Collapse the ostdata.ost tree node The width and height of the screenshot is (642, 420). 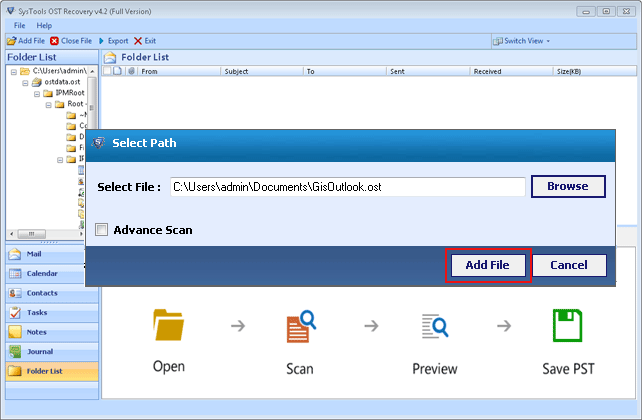(x=25, y=83)
